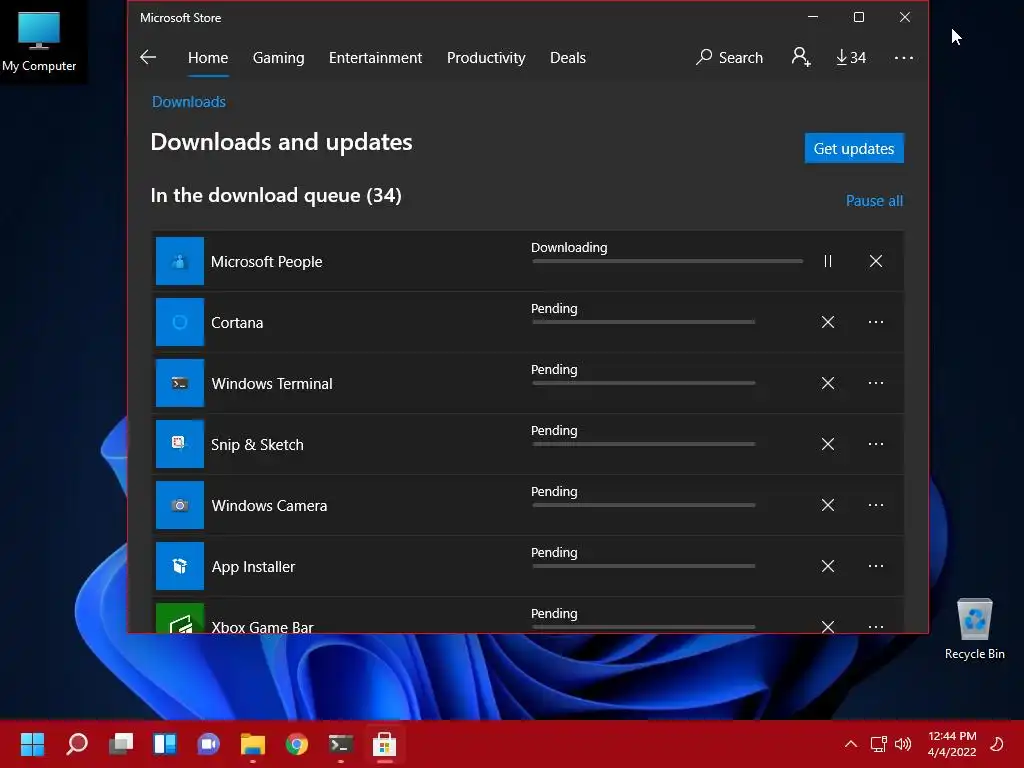
Task: Open the account sign-in icon
Action: coord(801,57)
